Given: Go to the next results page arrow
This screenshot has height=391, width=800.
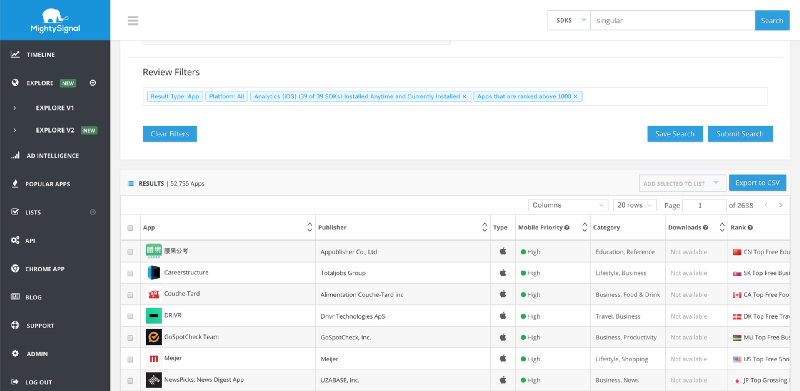Looking at the screenshot, I should (x=781, y=205).
